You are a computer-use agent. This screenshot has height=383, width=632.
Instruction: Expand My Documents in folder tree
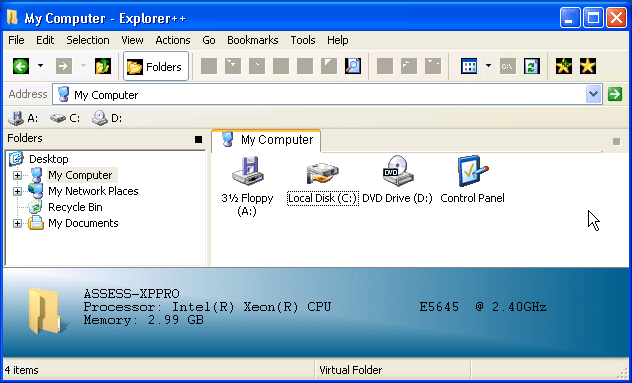click(x=17, y=223)
